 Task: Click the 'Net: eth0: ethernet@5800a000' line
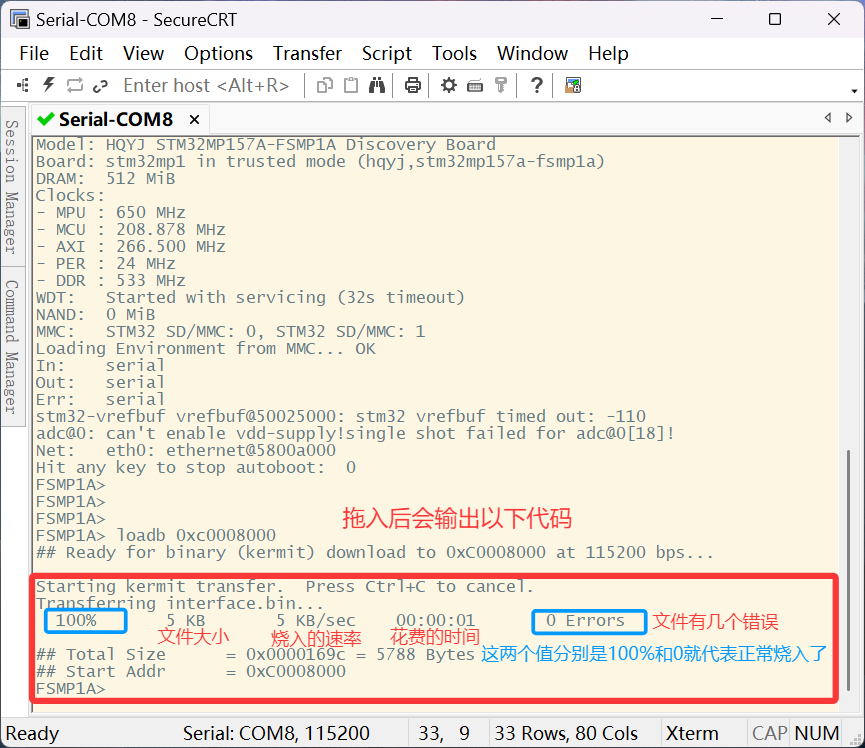(x=186, y=450)
